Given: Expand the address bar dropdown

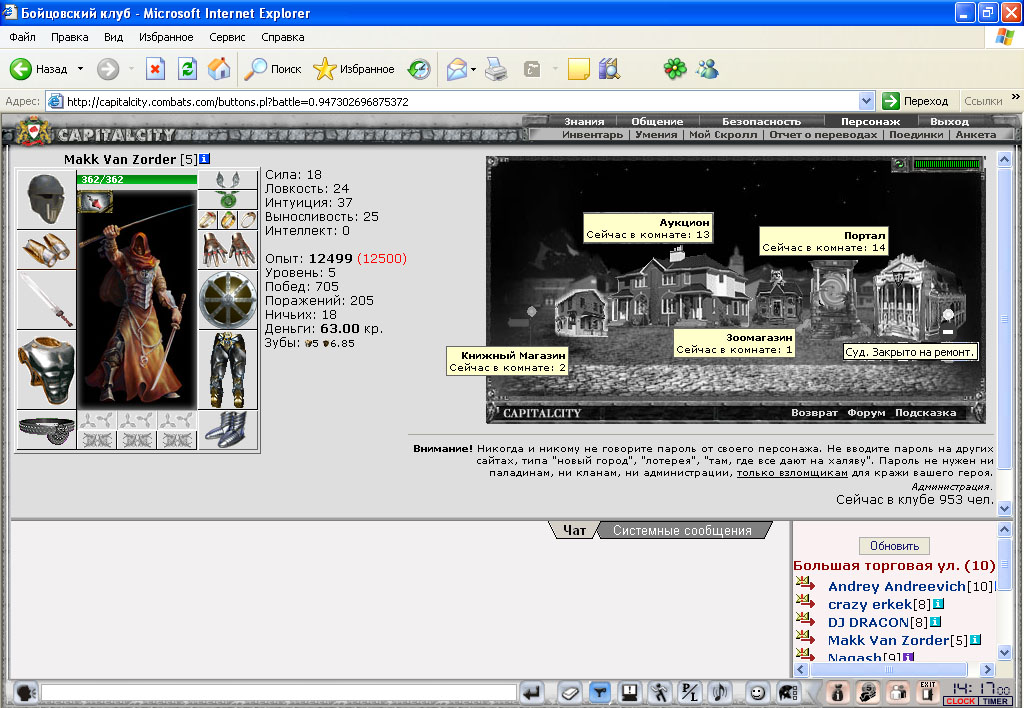Looking at the screenshot, I should pos(866,101).
